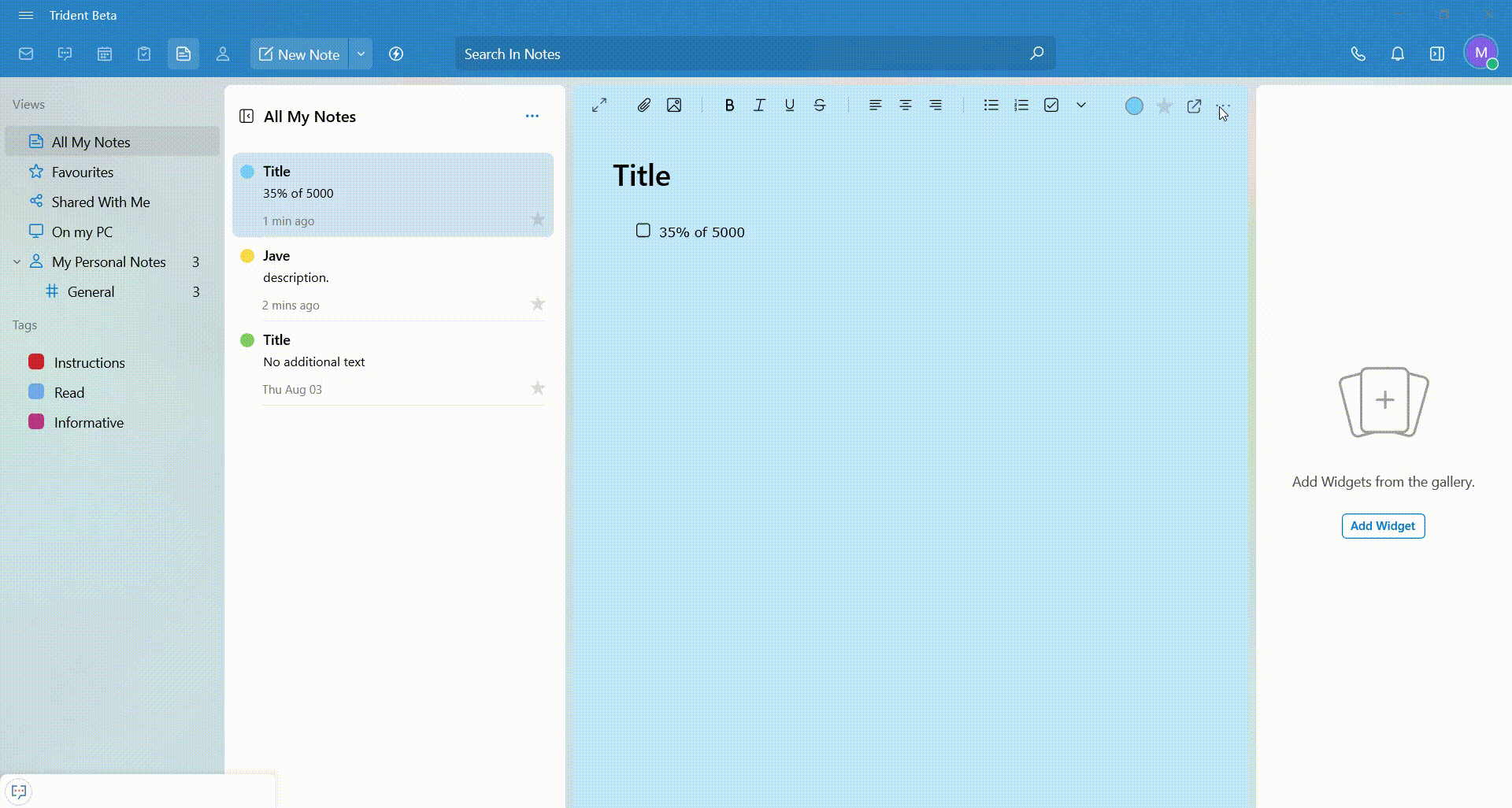
Task: Click the New Note button
Action: (x=299, y=54)
